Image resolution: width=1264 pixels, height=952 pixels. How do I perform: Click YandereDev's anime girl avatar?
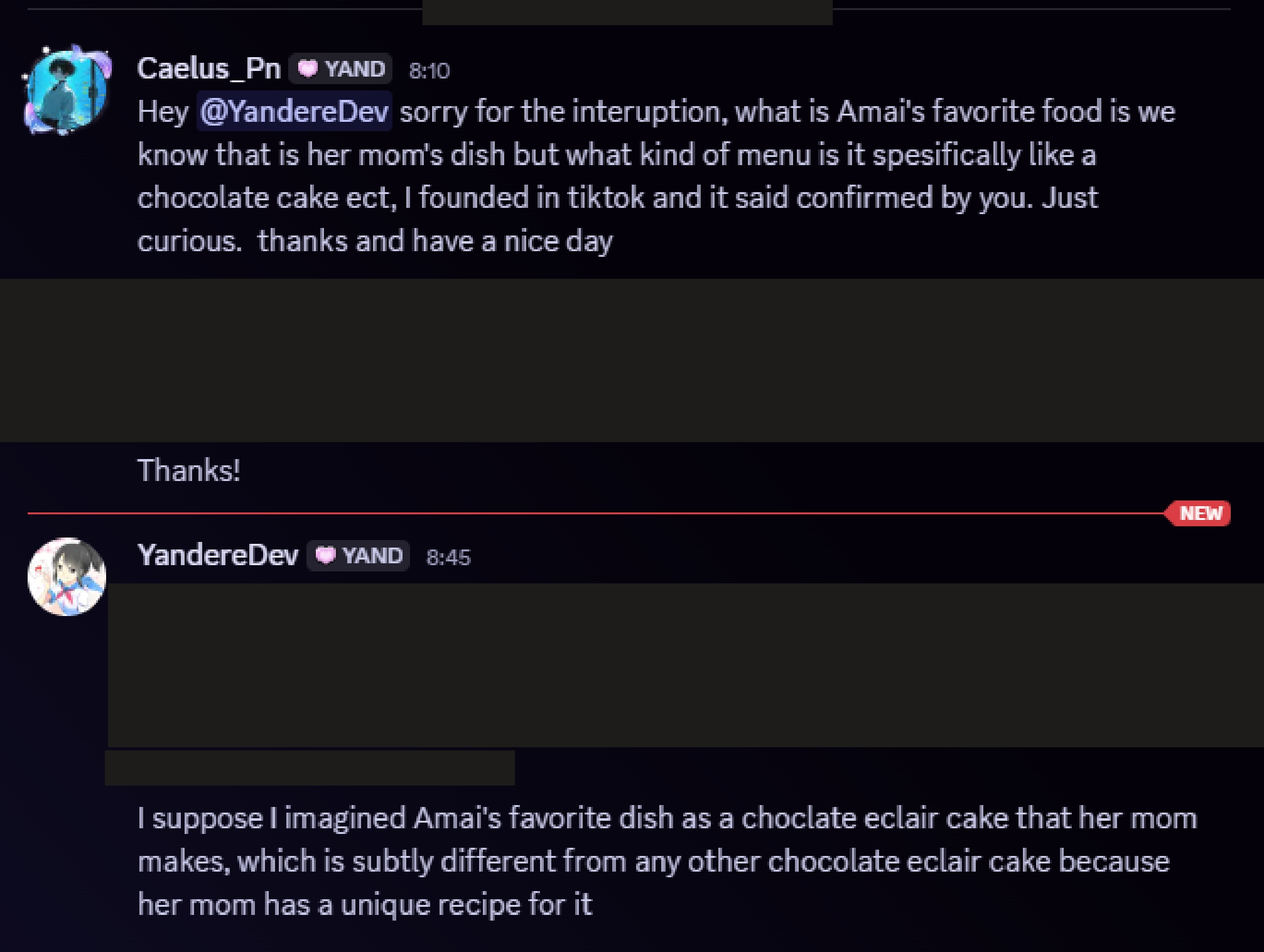(x=67, y=576)
